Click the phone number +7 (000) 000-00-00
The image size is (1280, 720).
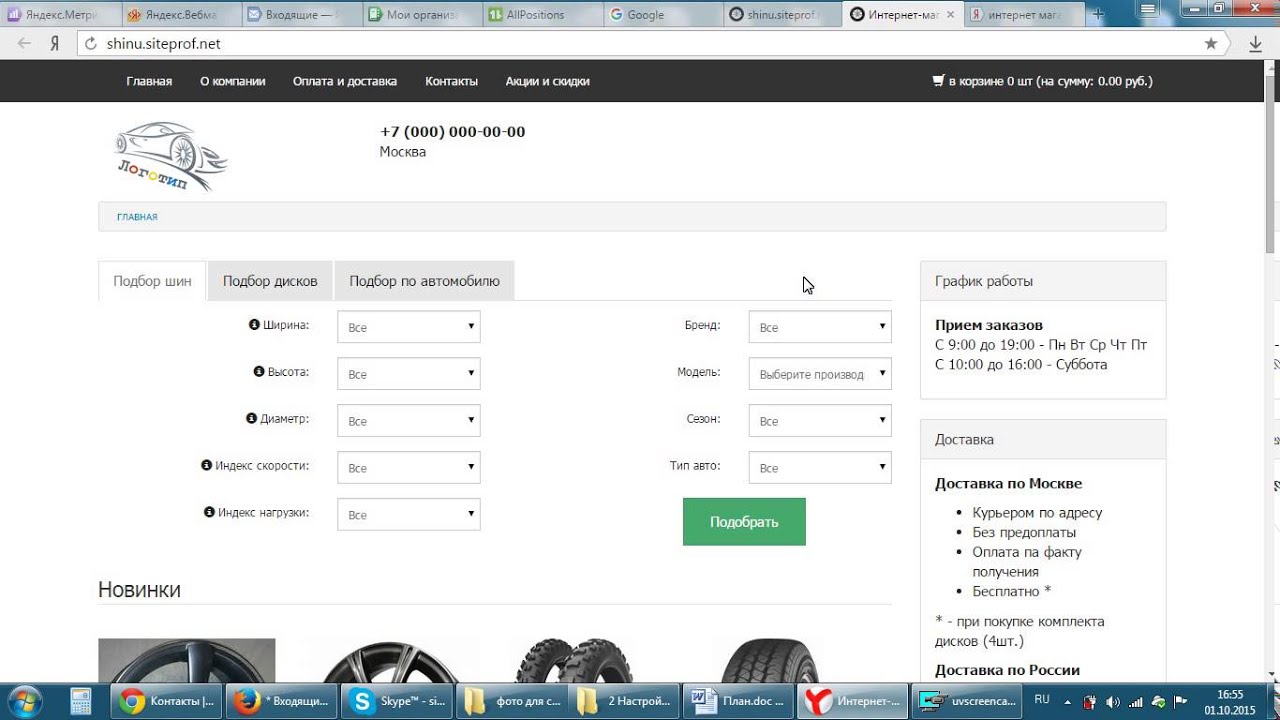click(452, 132)
